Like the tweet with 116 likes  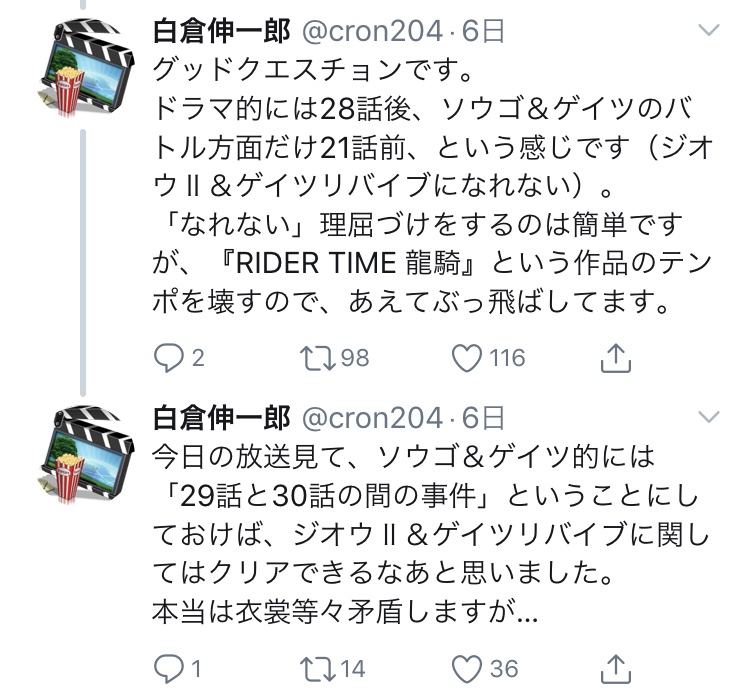(468, 357)
